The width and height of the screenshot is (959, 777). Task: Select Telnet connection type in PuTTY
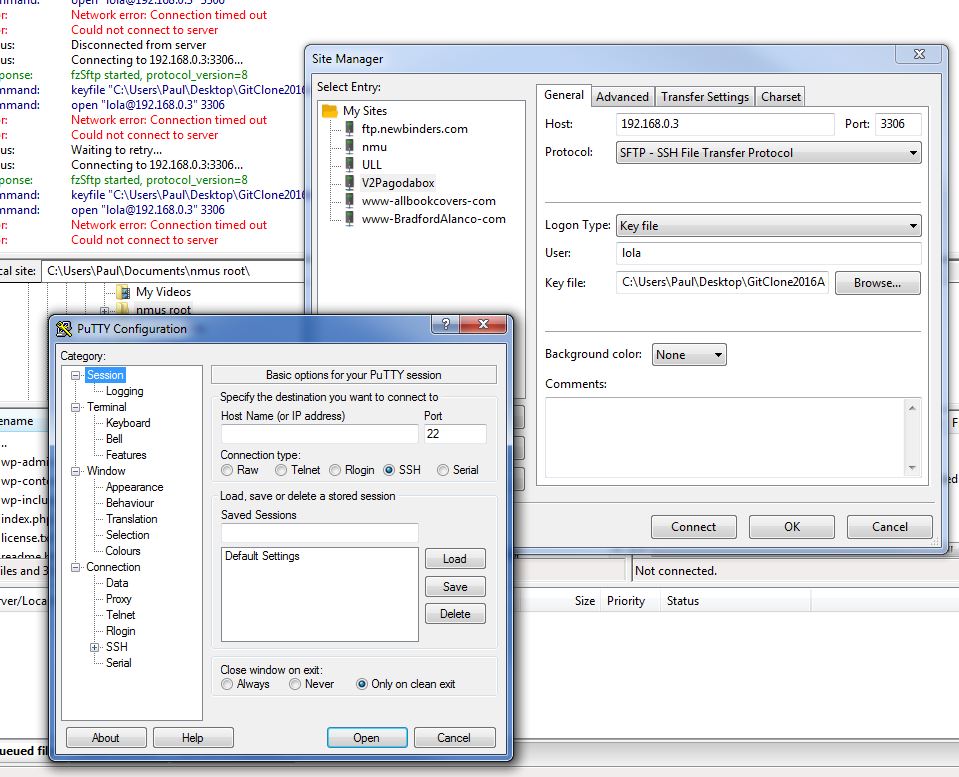[281, 470]
